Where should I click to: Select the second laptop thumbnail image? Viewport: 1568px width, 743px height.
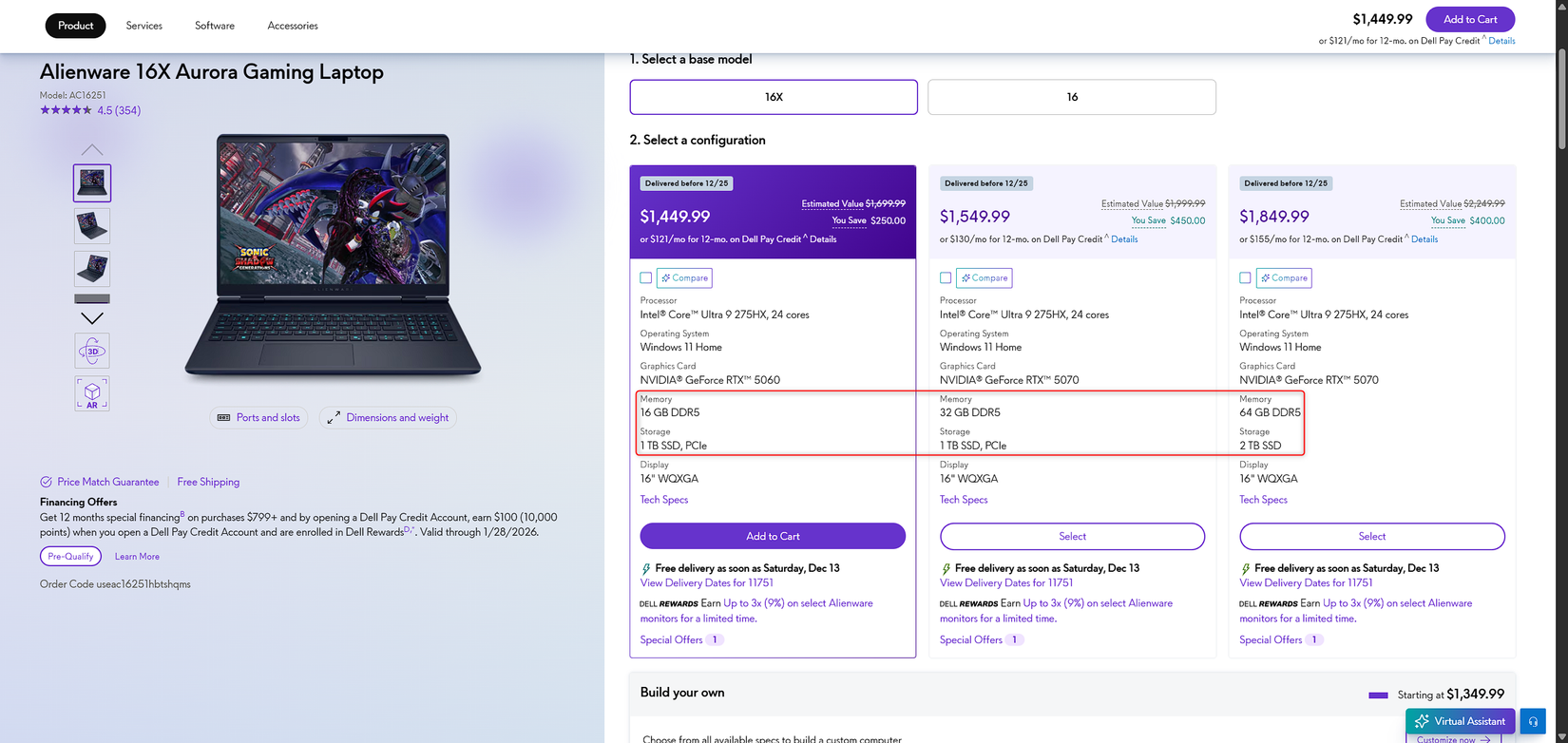point(92,226)
